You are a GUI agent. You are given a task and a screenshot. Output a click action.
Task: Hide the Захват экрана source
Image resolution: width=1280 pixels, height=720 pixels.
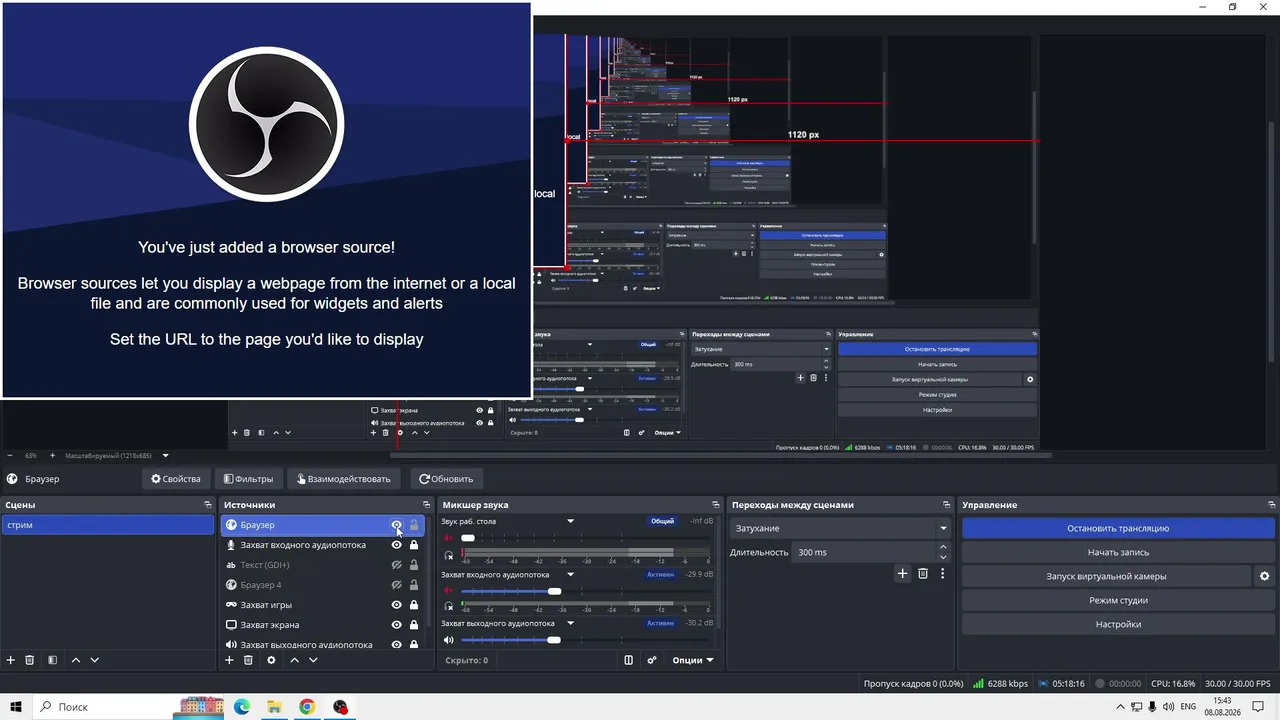point(396,625)
